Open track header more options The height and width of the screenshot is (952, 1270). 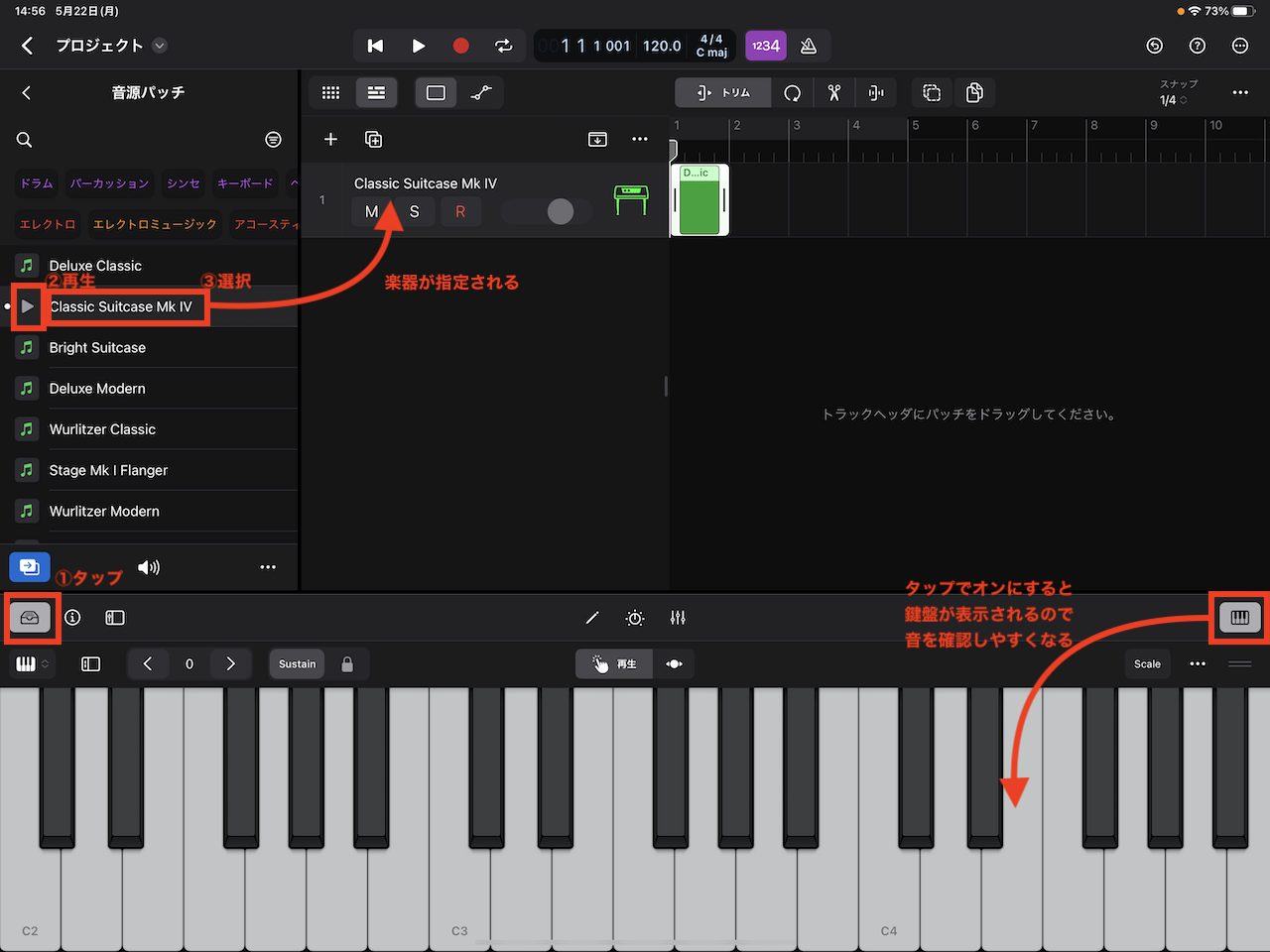coord(640,139)
